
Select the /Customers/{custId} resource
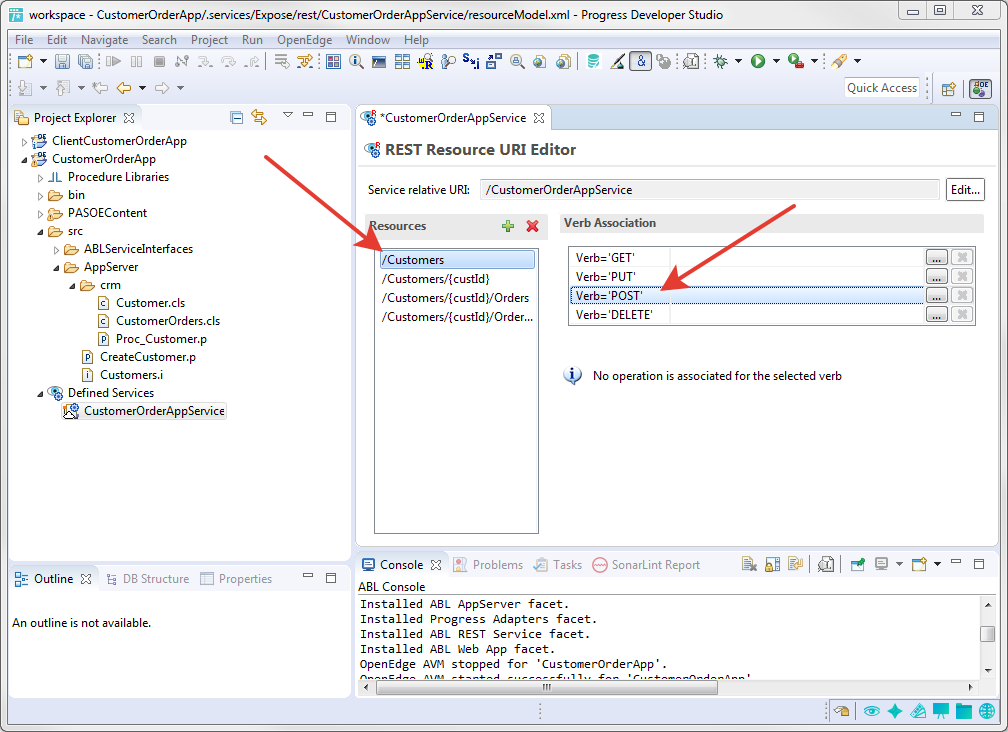[x=436, y=279]
